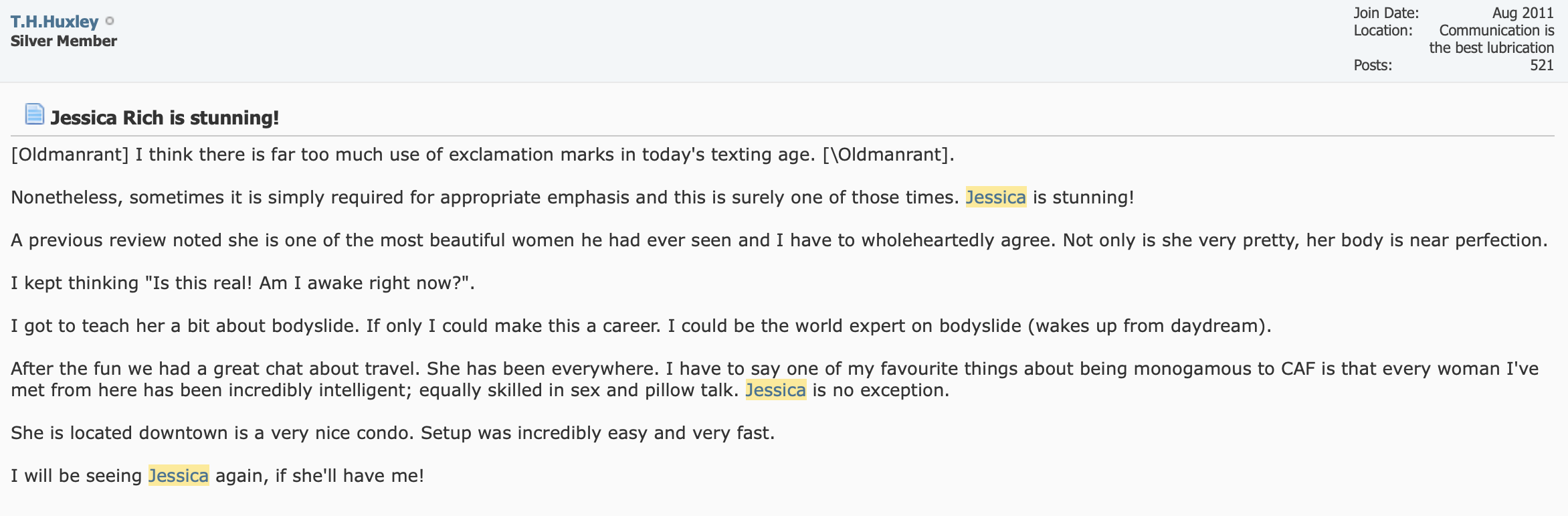This screenshot has width=1568, height=516.
Task: Open the highlighted Jessica link before "is stunning!"
Action: click(996, 197)
